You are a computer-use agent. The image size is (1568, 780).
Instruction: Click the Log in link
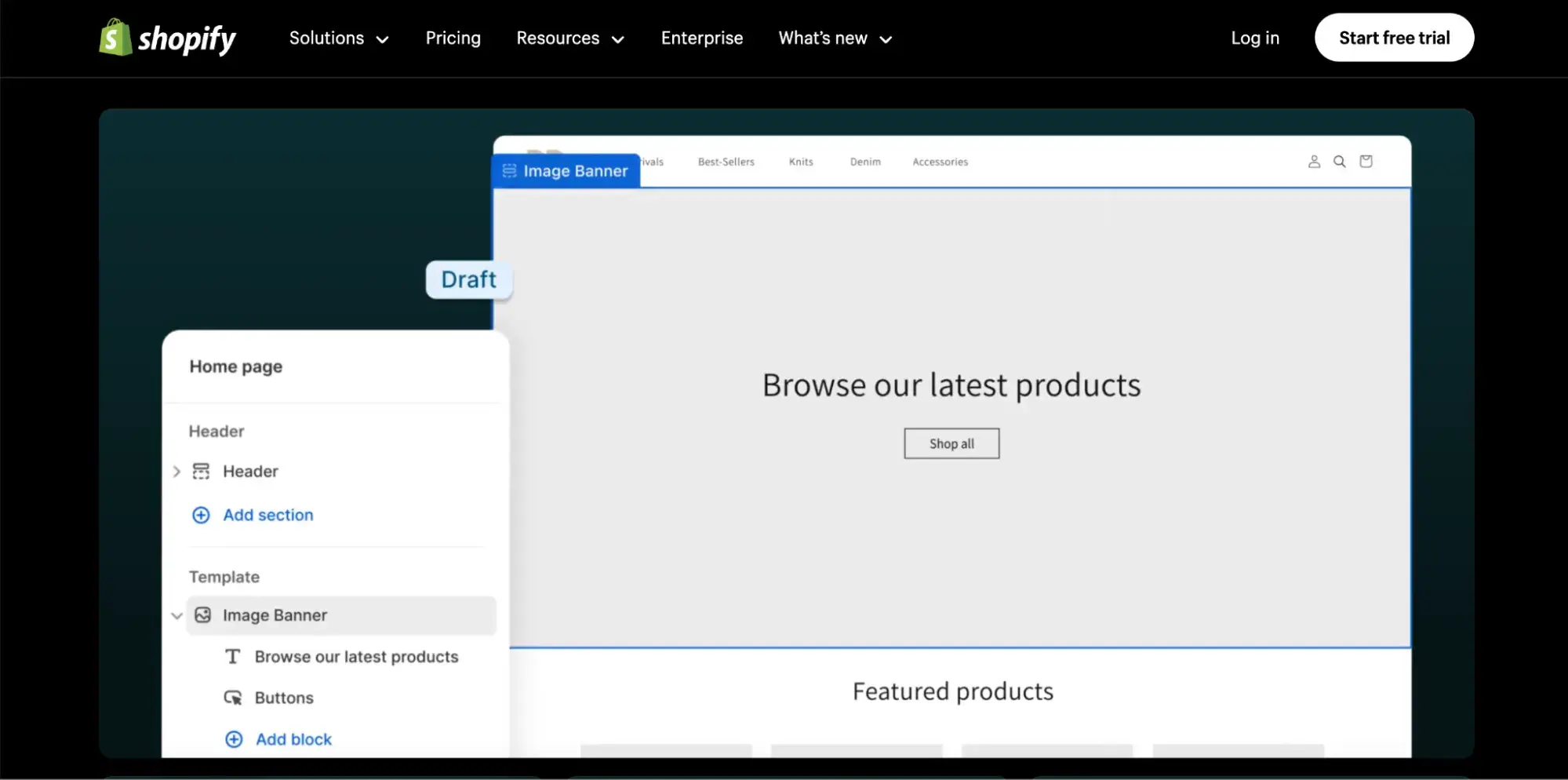tap(1254, 38)
